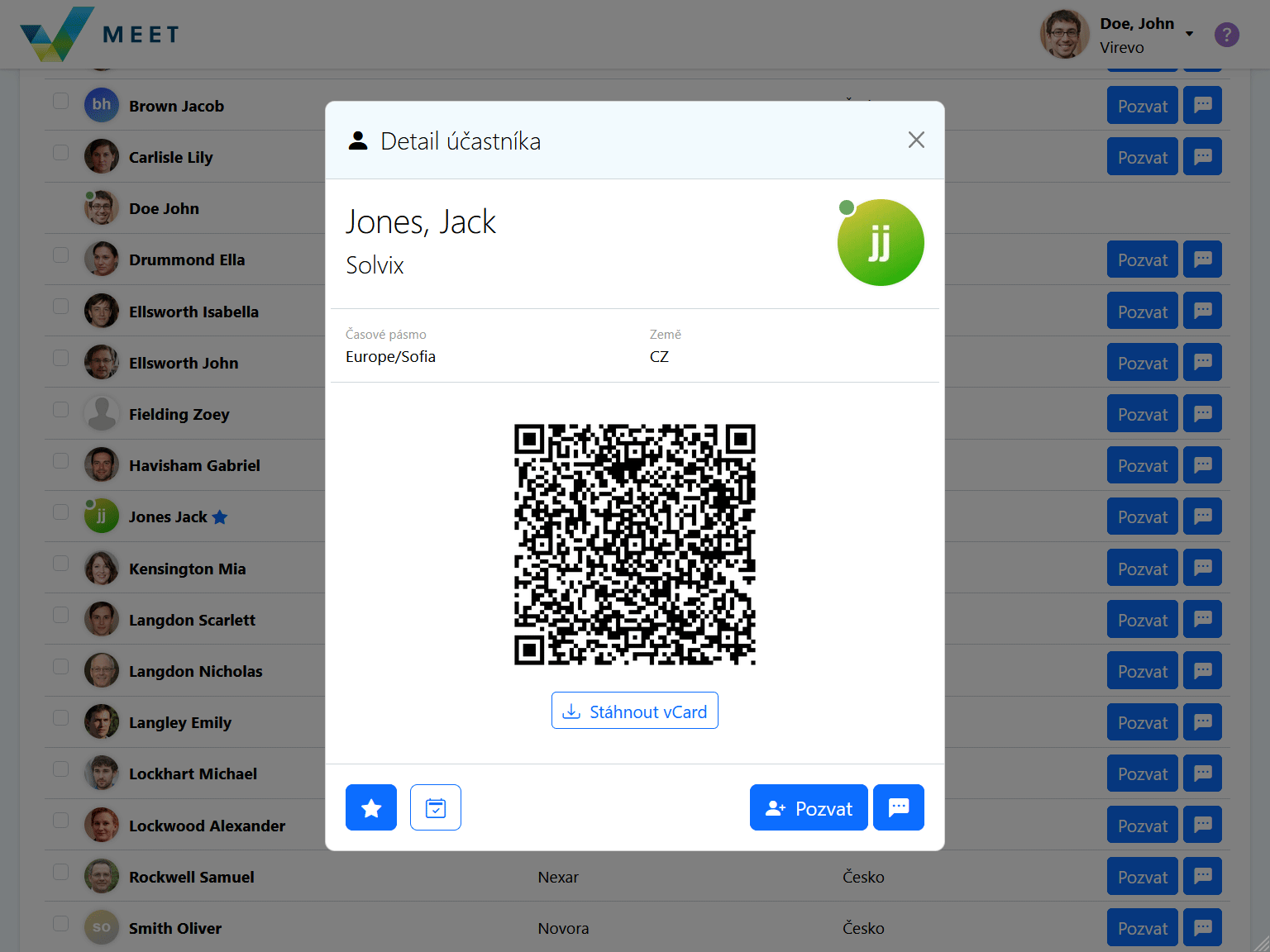Screen dimensions: 1270x952
Task: Click the MEET logo
Action: (99, 34)
